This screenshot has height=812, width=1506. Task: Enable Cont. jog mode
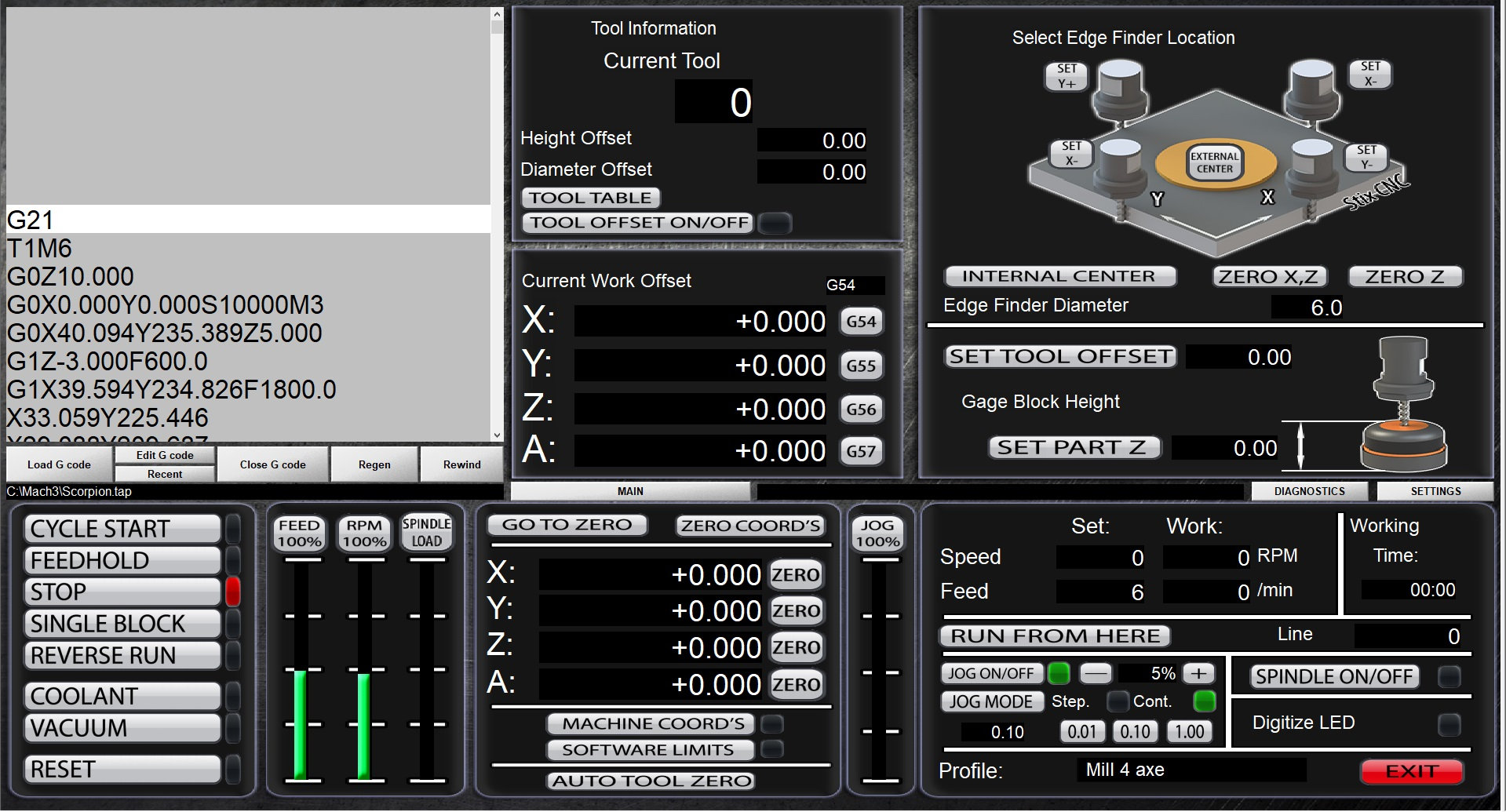point(1203,701)
